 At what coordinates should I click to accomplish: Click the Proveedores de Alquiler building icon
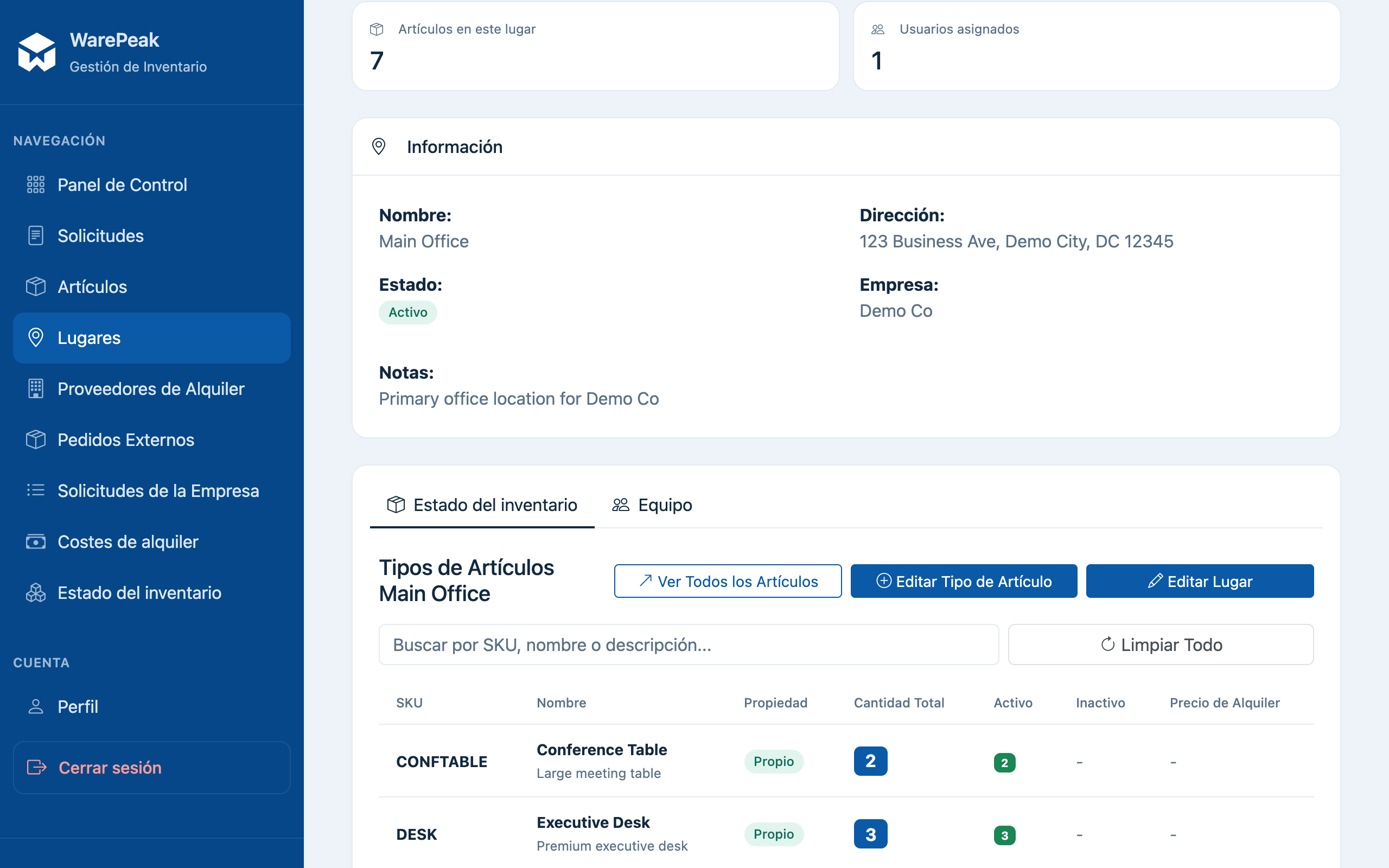(x=36, y=388)
